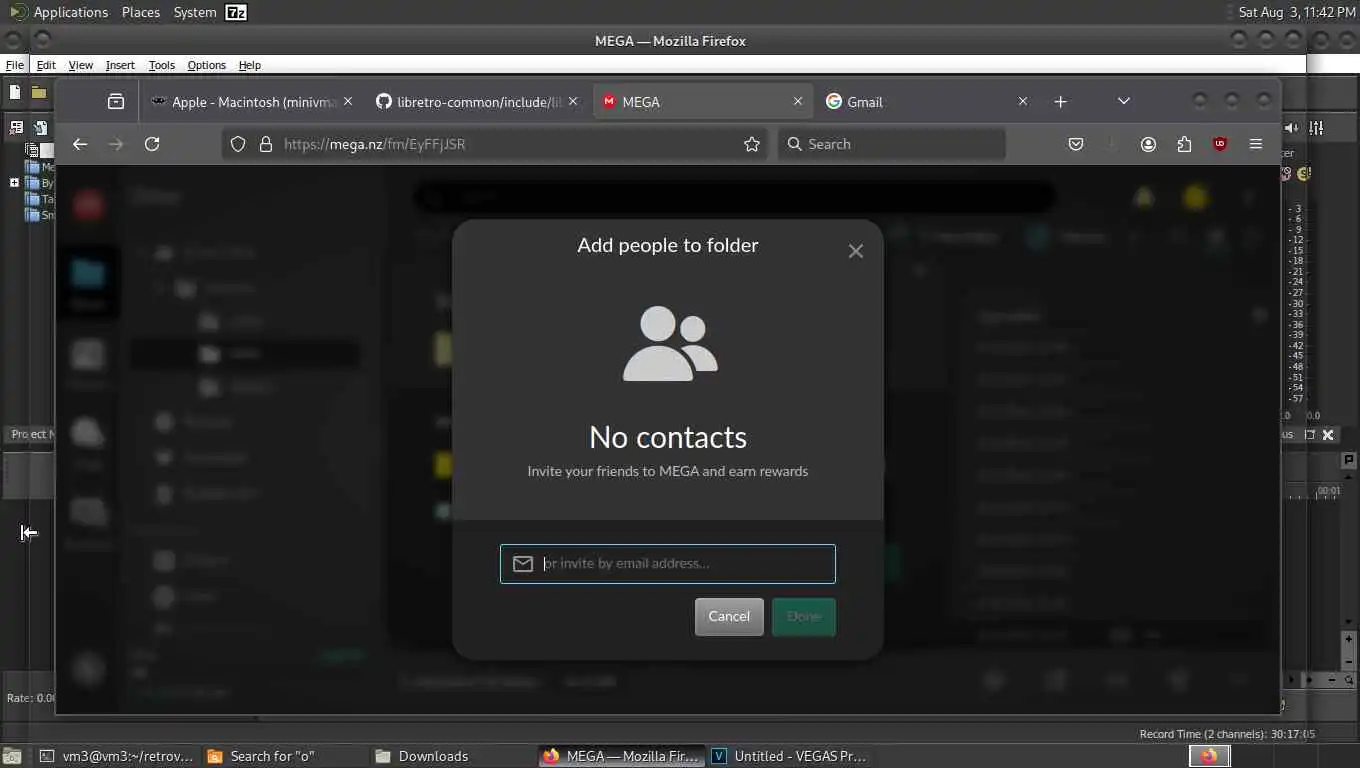Viewport: 1360px width, 768px height.
Task: Close the MEGA tab
Action: point(798,101)
